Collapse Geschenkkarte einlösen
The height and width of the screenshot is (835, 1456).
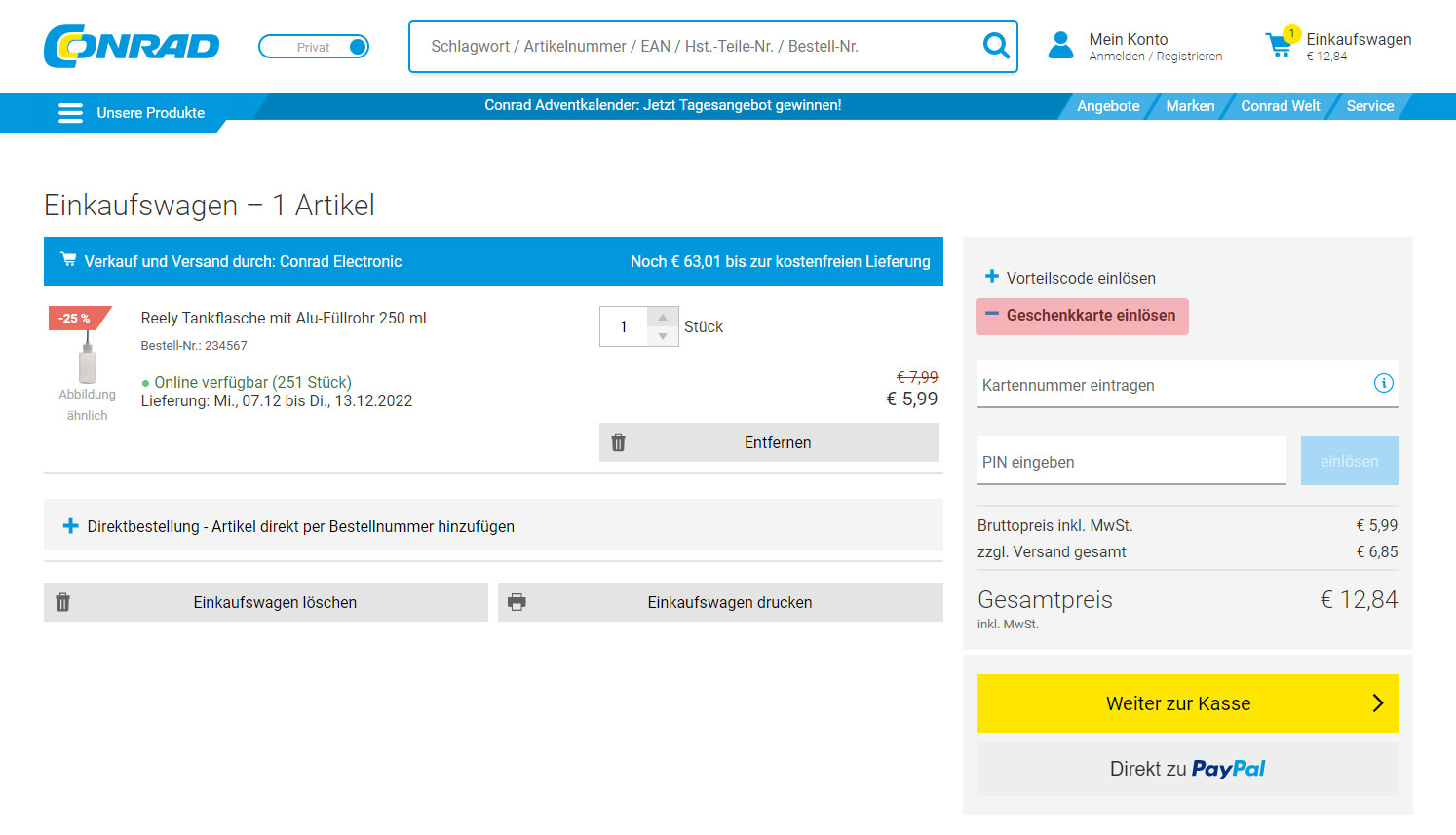[1082, 316]
